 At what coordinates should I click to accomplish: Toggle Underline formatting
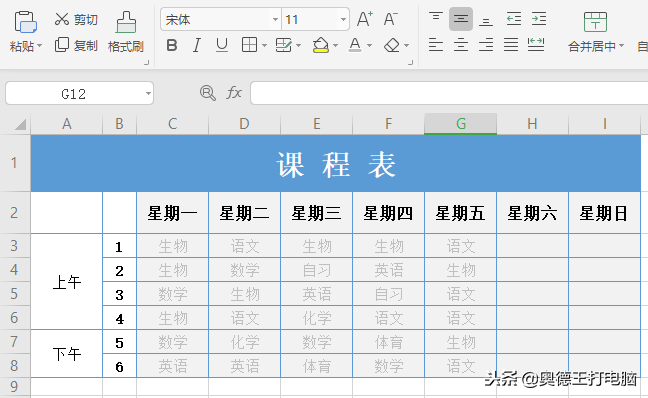click(x=222, y=45)
